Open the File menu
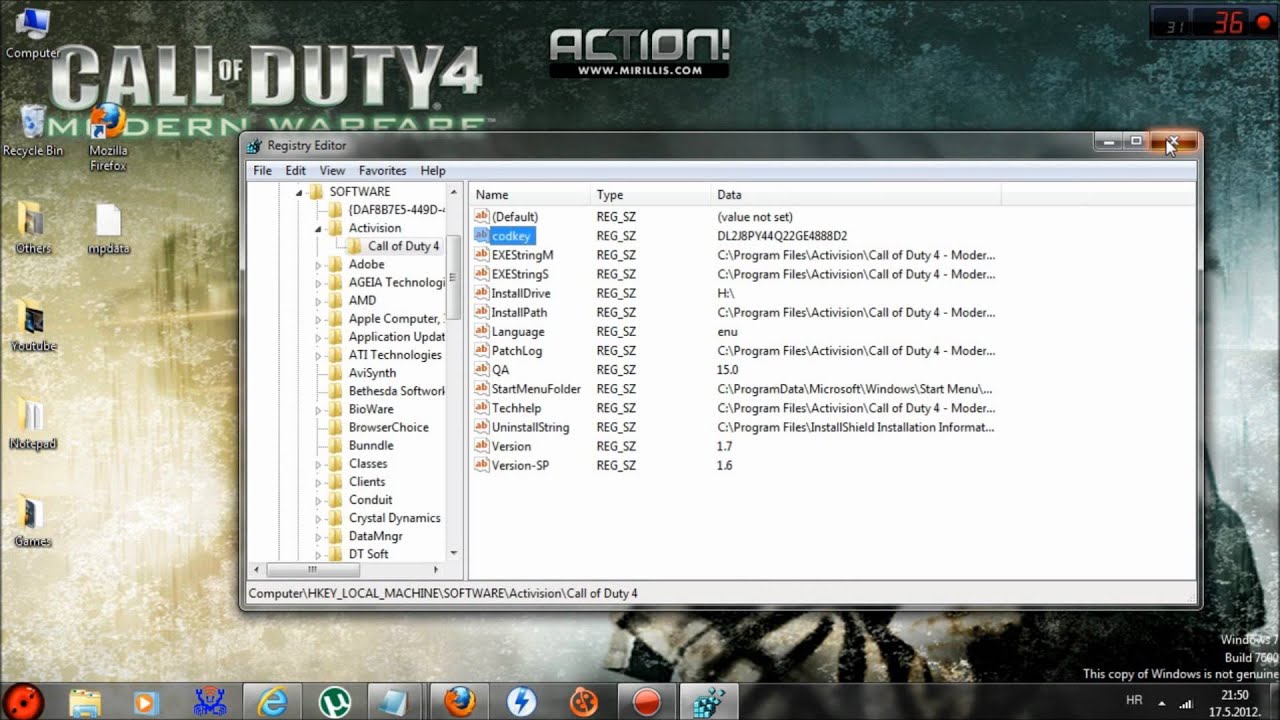The image size is (1280, 720). 262,171
